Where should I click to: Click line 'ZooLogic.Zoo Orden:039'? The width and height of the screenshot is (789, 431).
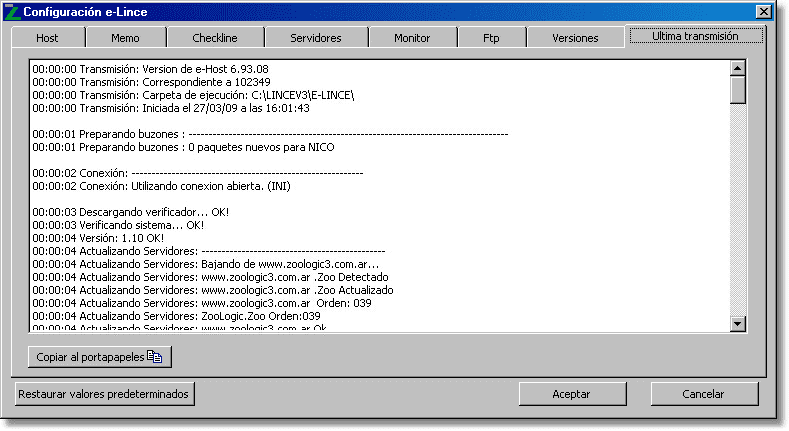pyautogui.click(x=177, y=316)
